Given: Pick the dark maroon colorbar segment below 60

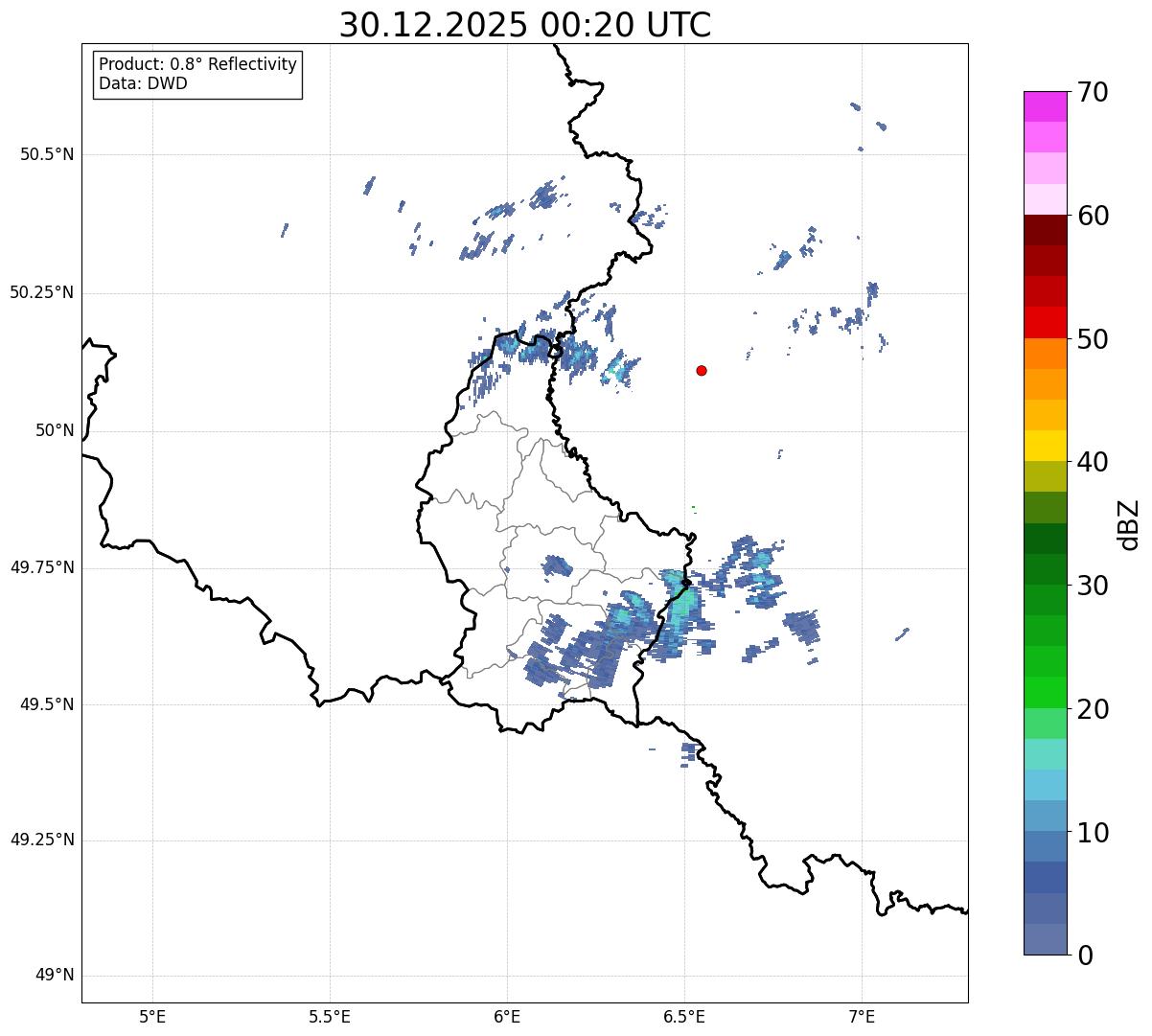Looking at the screenshot, I should point(1045,230).
